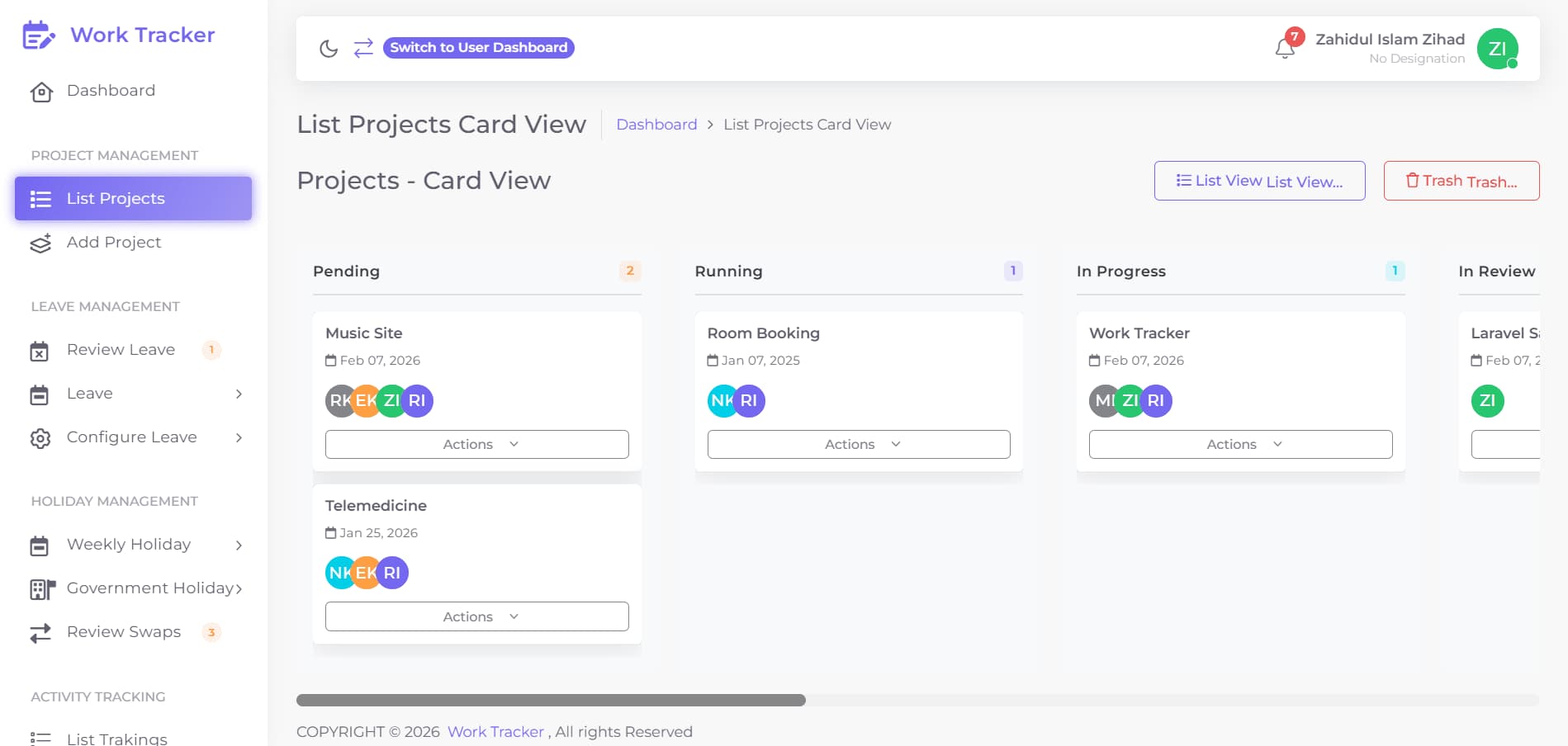Click the Review Leave calendar icon
Image resolution: width=1568 pixels, height=746 pixels.
pos(40,351)
